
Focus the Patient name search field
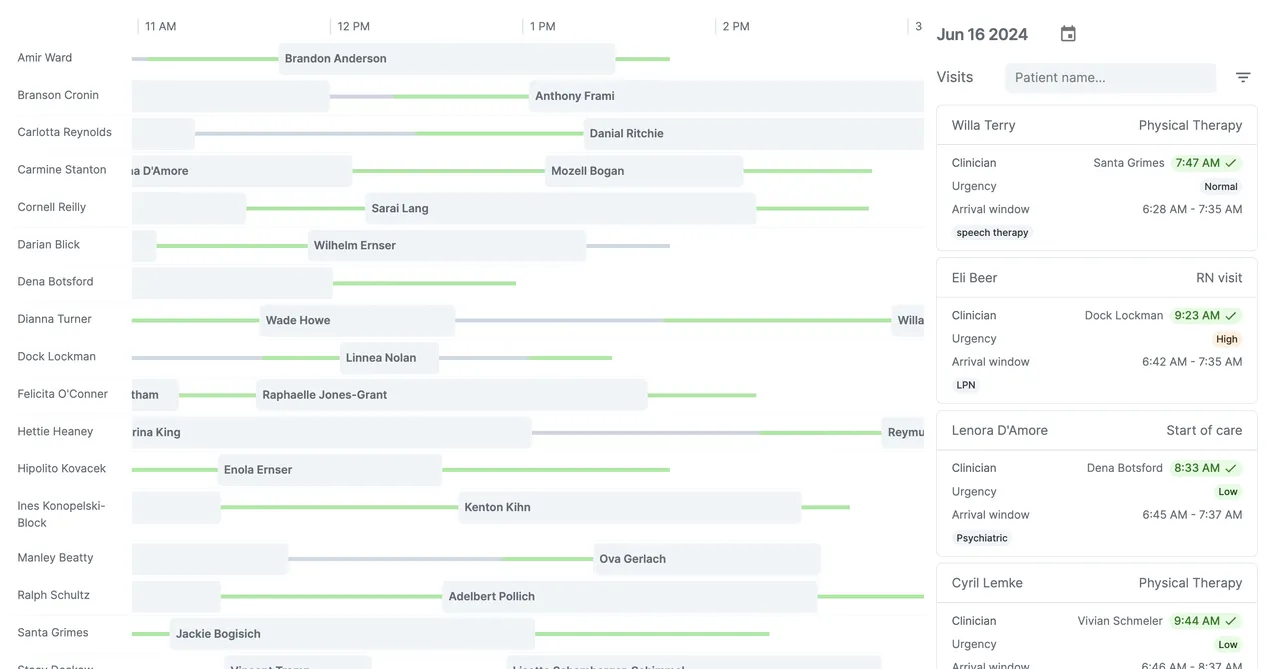pos(1110,77)
